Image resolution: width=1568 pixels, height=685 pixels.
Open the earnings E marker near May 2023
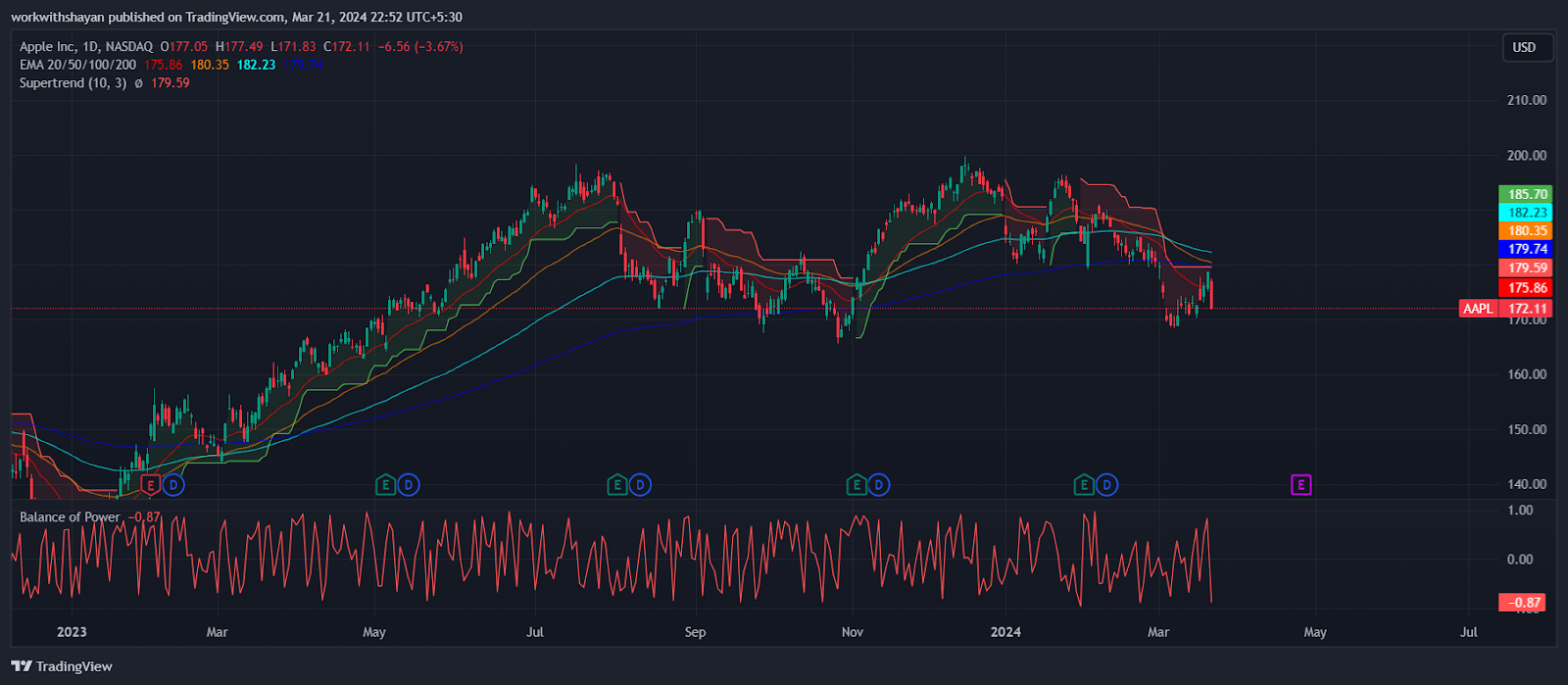pos(385,484)
